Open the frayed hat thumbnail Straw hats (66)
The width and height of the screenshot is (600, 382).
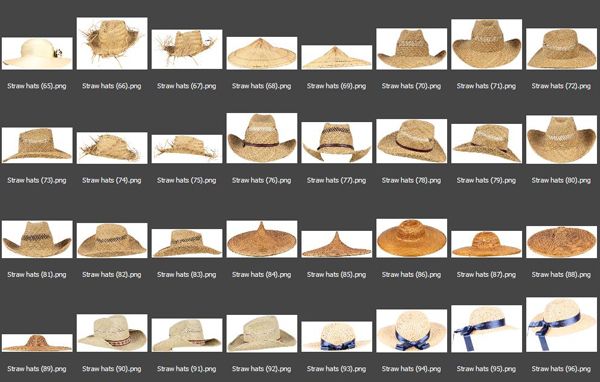112,43
